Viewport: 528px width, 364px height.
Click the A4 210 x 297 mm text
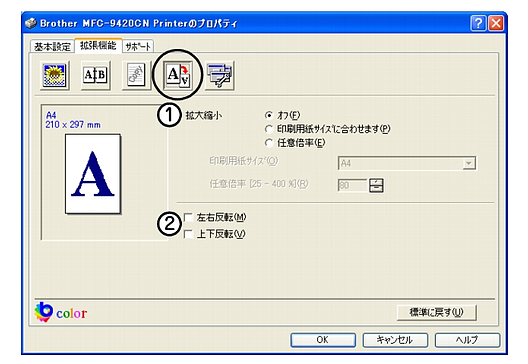(x=73, y=120)
